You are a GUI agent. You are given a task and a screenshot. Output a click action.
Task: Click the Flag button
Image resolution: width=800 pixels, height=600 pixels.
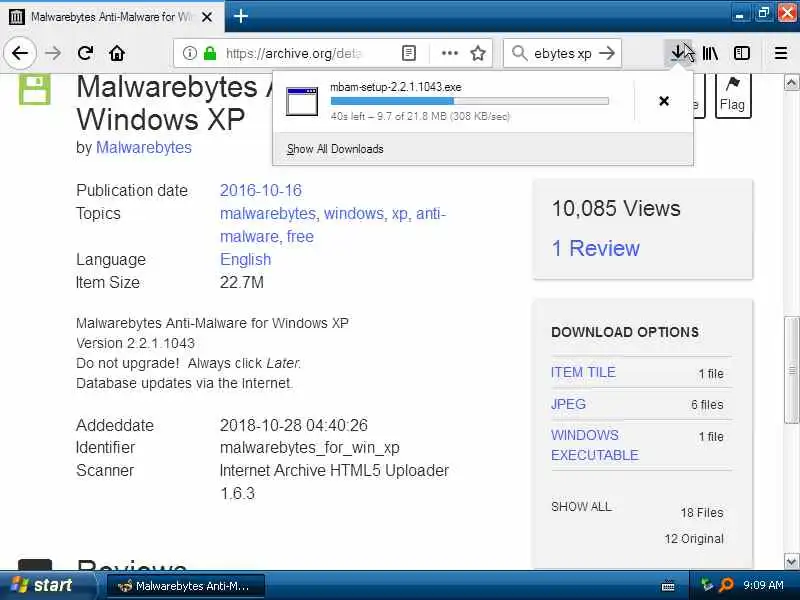coord(733,95)
